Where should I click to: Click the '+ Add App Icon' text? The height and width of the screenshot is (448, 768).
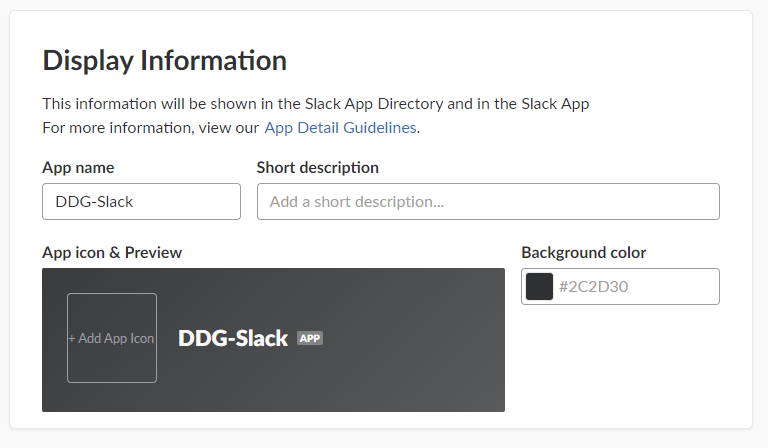point(112,339)
